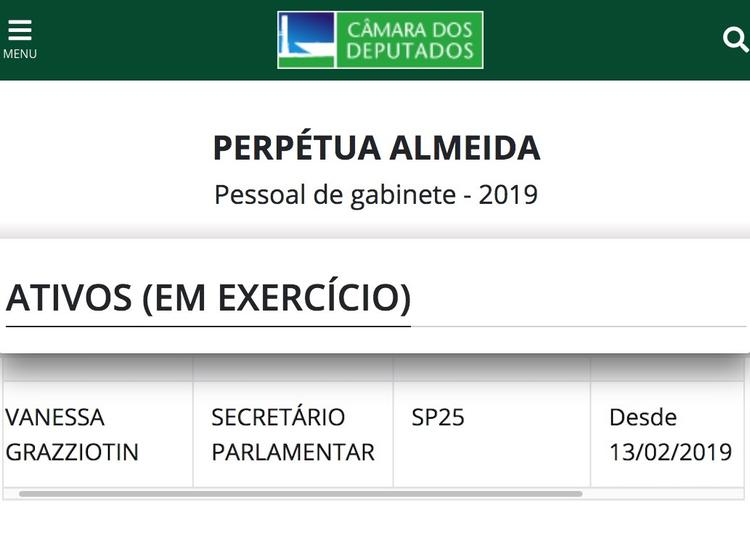Click the word SECRETÁRIO in the table
This screenshot has width=750, height=550.
point(278,417)
